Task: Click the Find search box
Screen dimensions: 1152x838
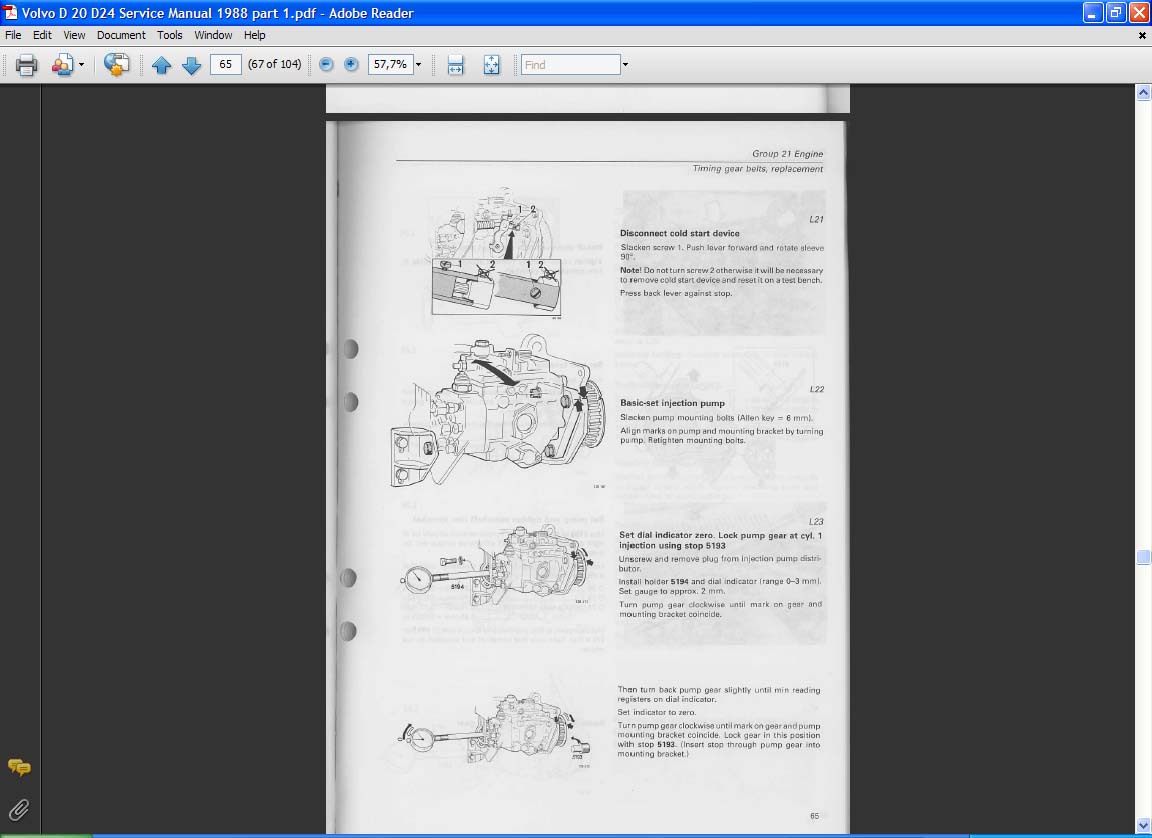Action: [570, 65]
